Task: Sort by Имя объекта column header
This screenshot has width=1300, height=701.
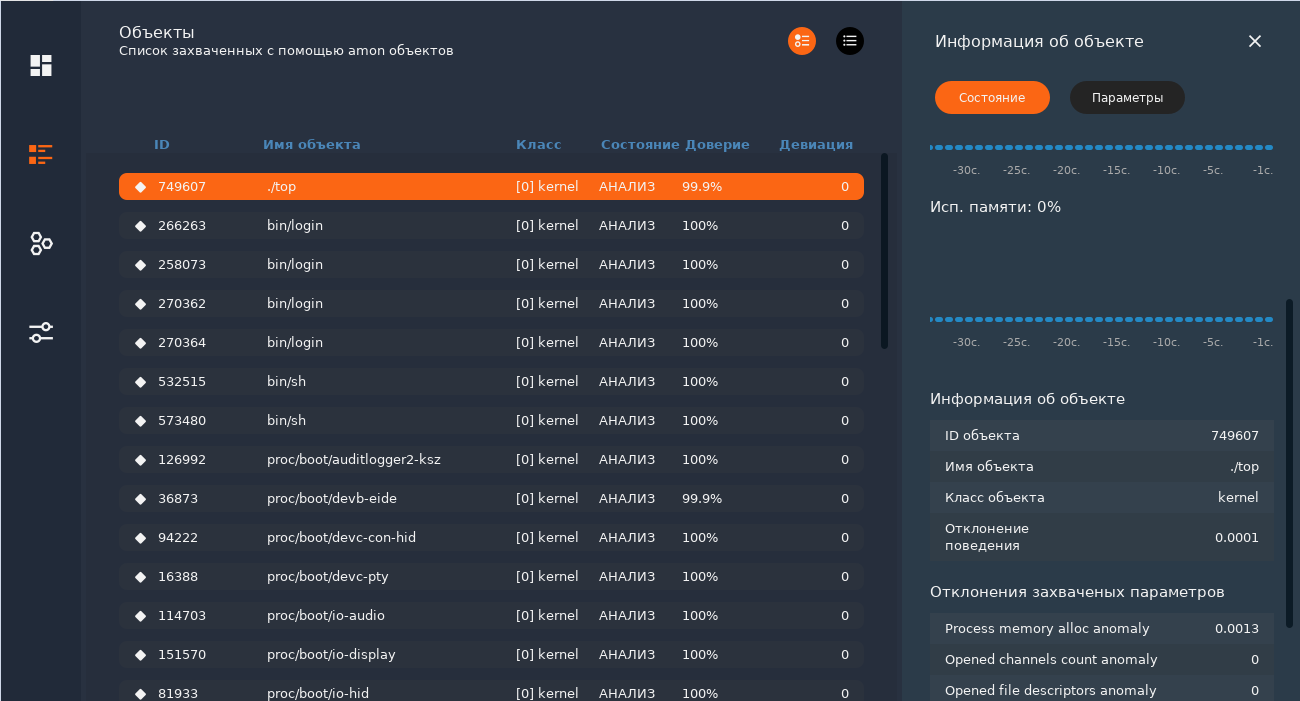Action: (x=311, y=145)
